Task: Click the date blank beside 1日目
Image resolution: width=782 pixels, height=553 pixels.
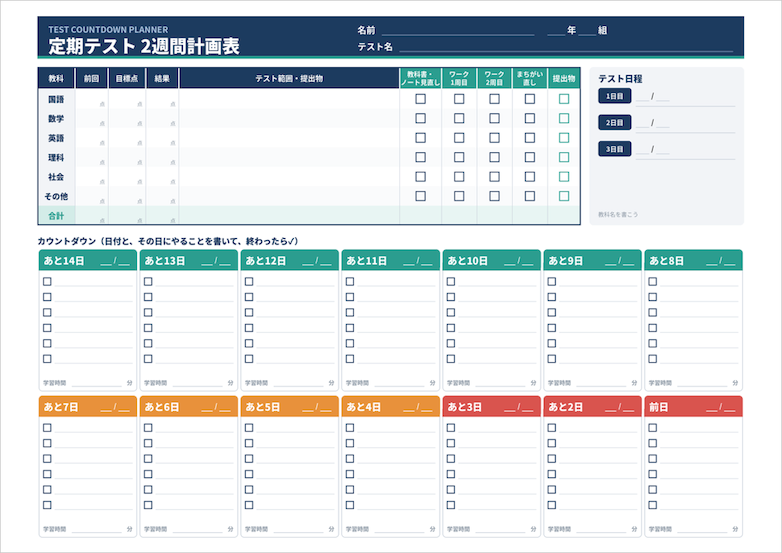Action: (652, 96)
